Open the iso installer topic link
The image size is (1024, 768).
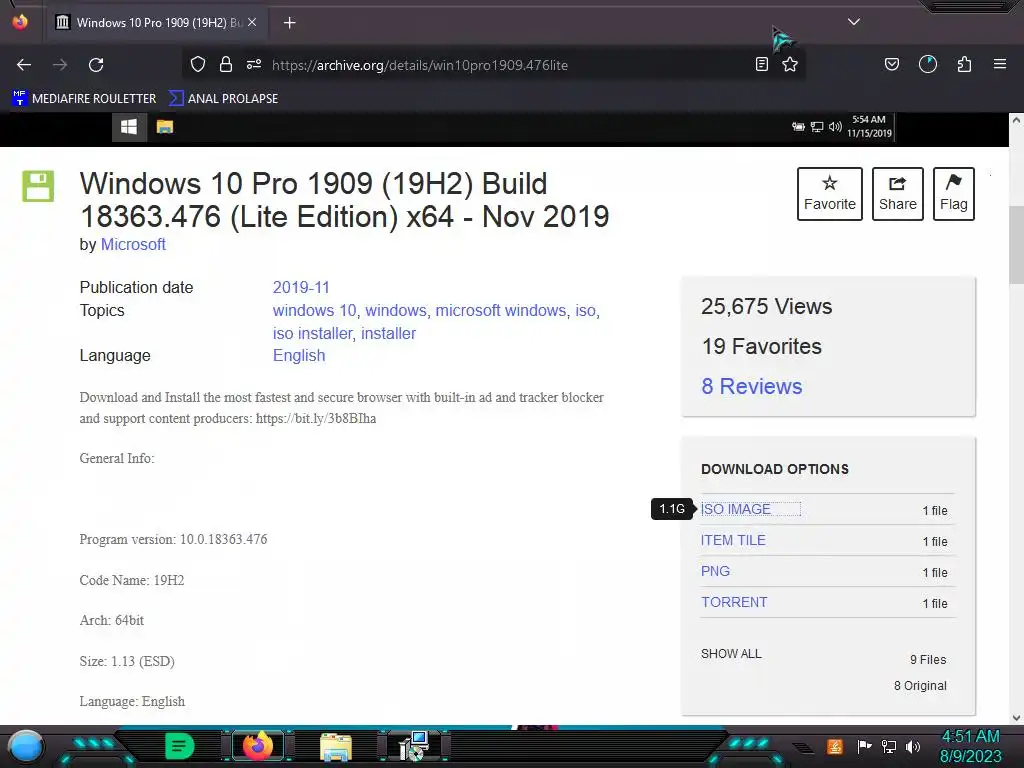pos(312,333)
